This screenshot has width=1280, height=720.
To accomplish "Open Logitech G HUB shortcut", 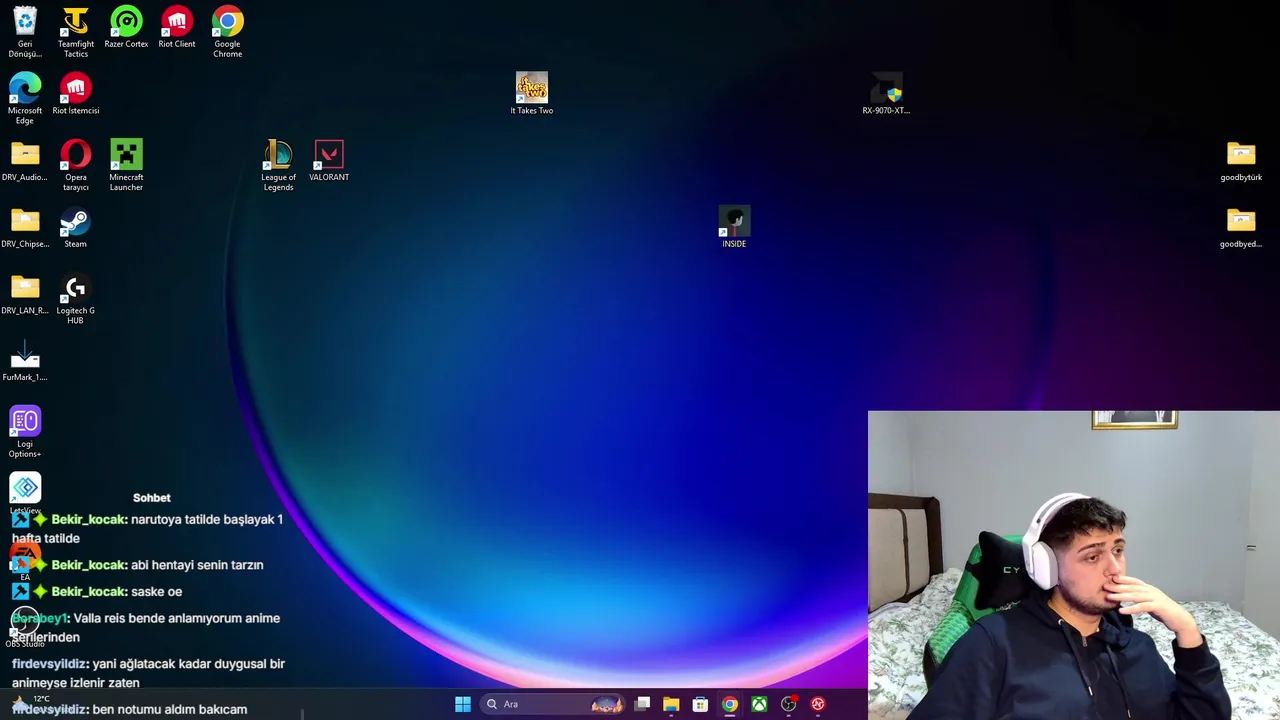I will click(76, 300).
